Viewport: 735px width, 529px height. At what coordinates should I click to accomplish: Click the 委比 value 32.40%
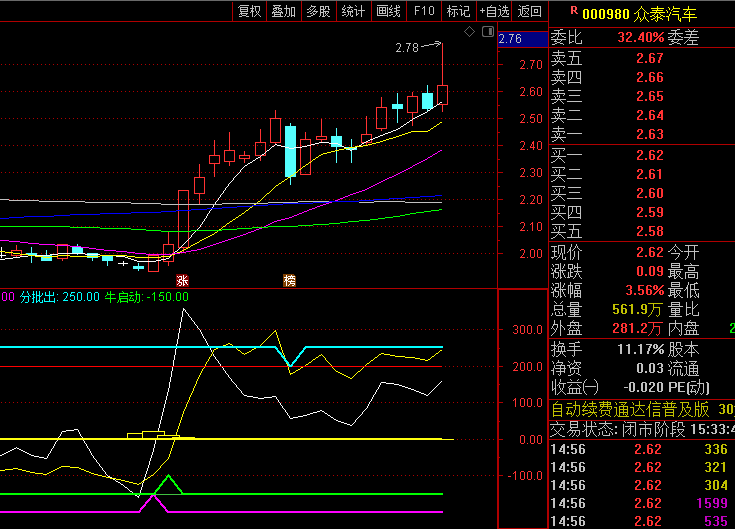pyautogui.click(x=640, y=37)
